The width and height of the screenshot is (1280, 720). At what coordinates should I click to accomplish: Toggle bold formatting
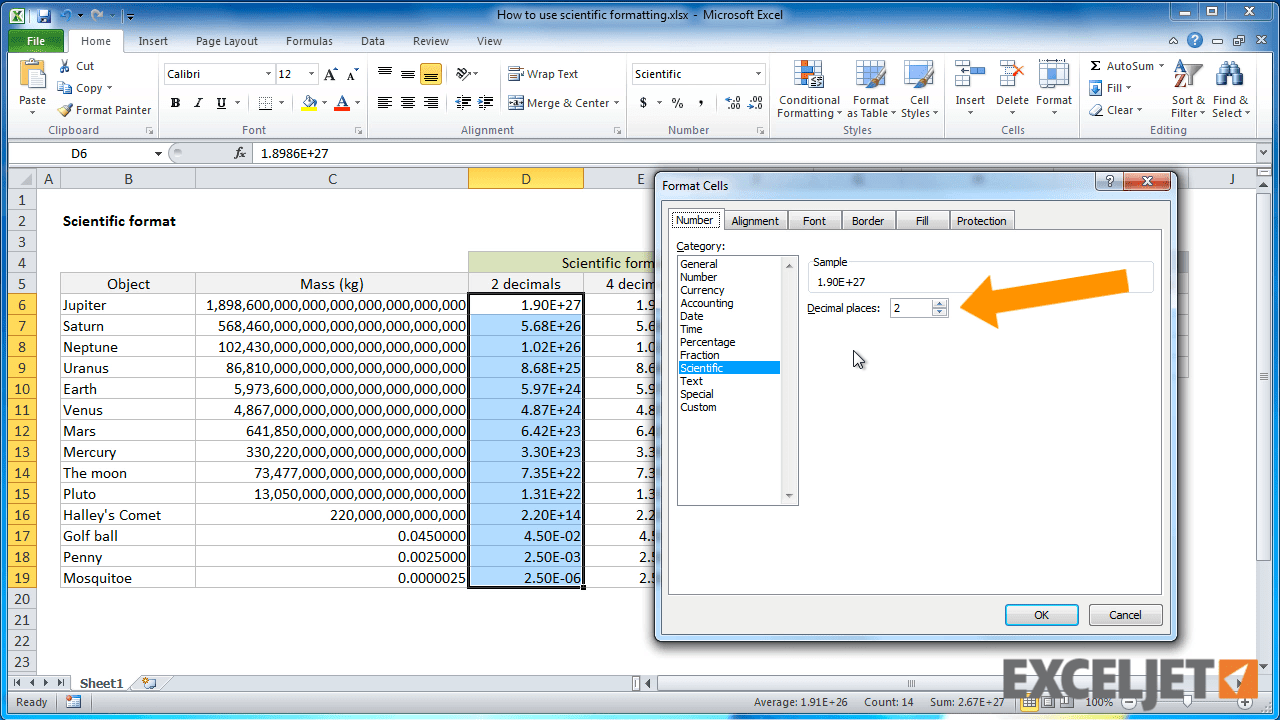point(174,103)
